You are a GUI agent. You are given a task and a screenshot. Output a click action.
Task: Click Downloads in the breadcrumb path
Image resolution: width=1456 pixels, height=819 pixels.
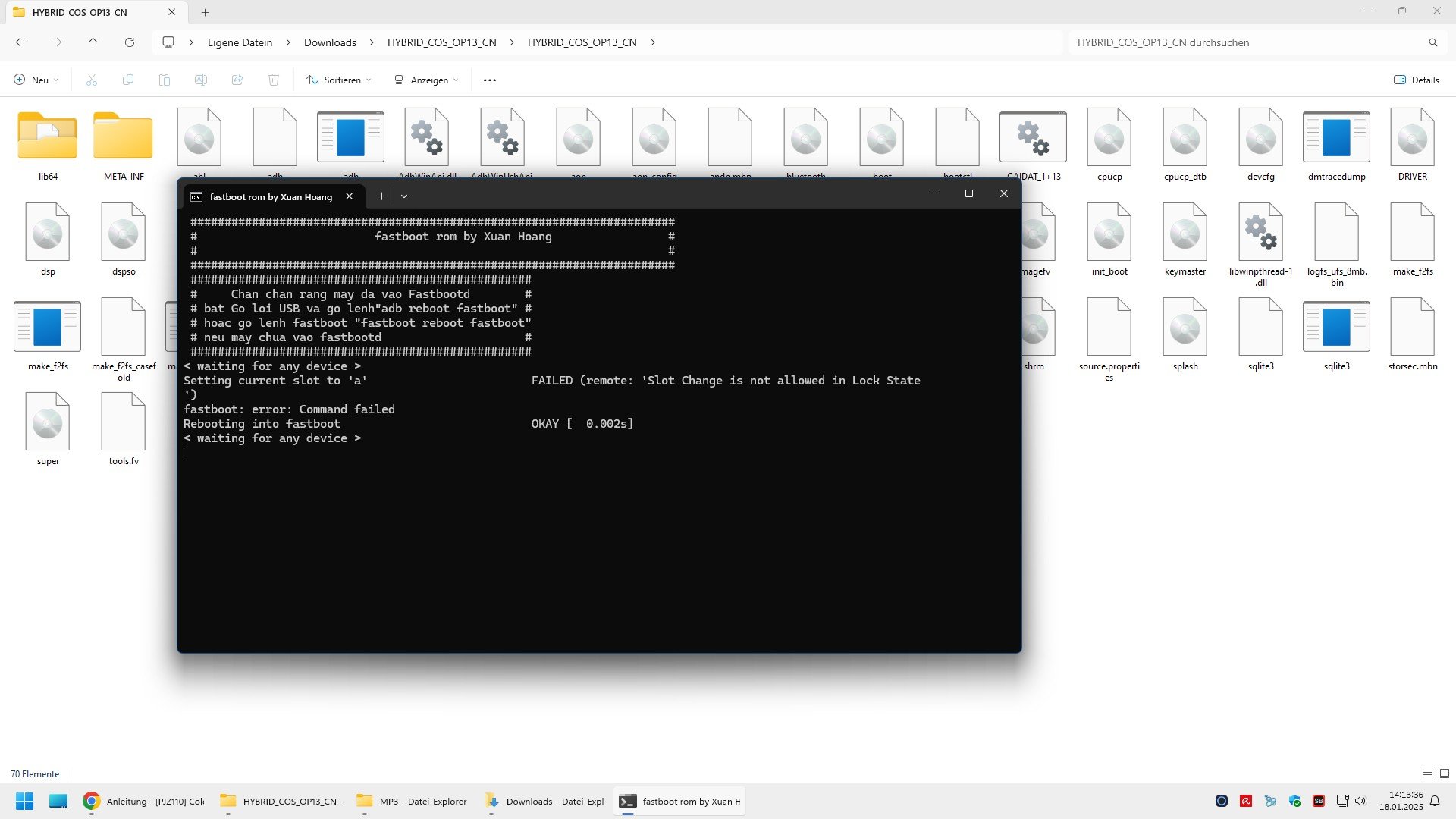pos(330,42)
